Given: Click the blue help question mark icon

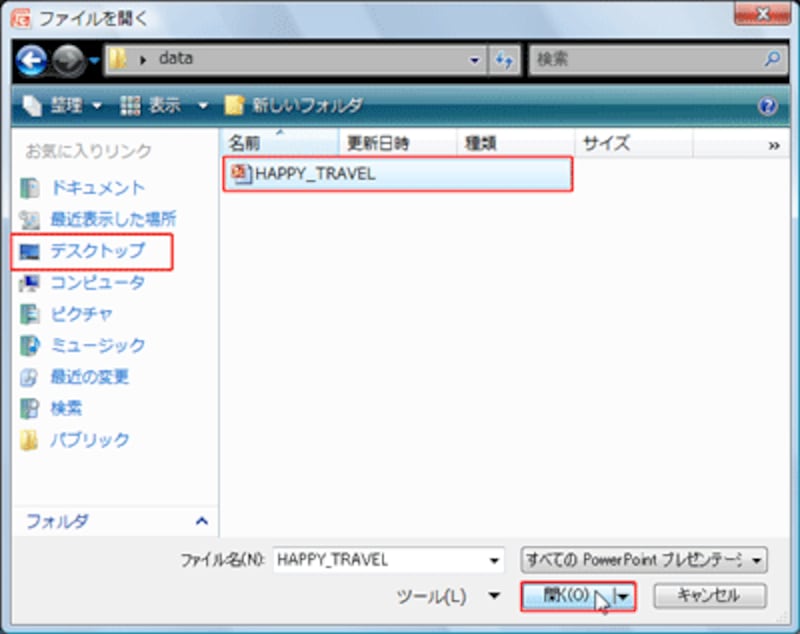Looking at the screenshot, I should pyautogui.click(x=768, y=106).
